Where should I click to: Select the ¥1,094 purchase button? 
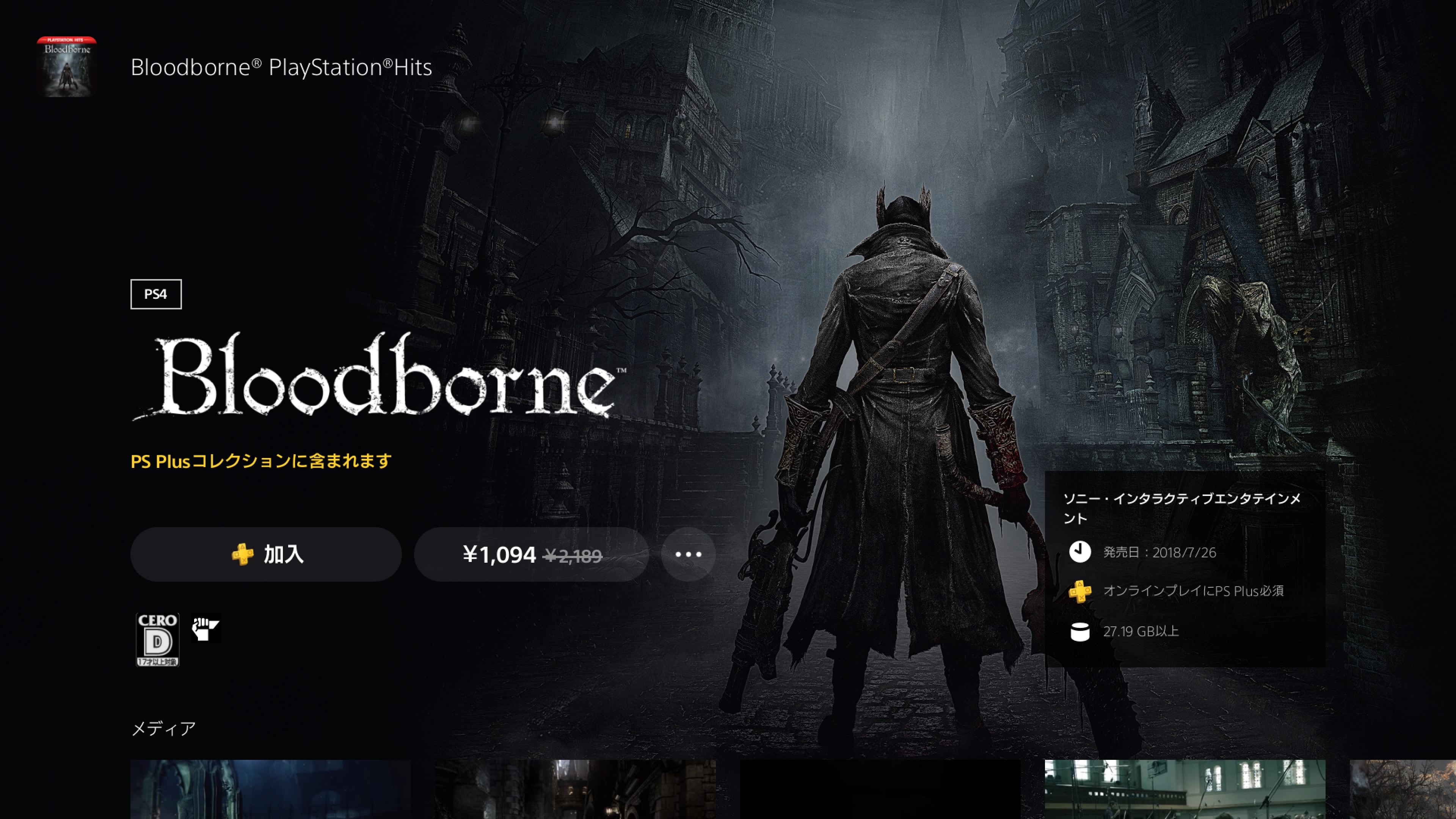point(531,554)
